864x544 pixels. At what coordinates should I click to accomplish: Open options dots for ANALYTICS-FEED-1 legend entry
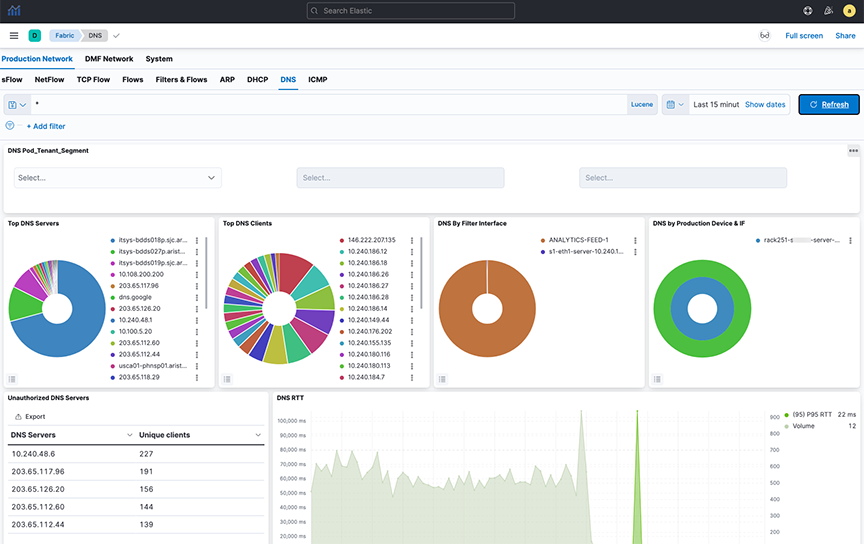(x=635, y=240)
